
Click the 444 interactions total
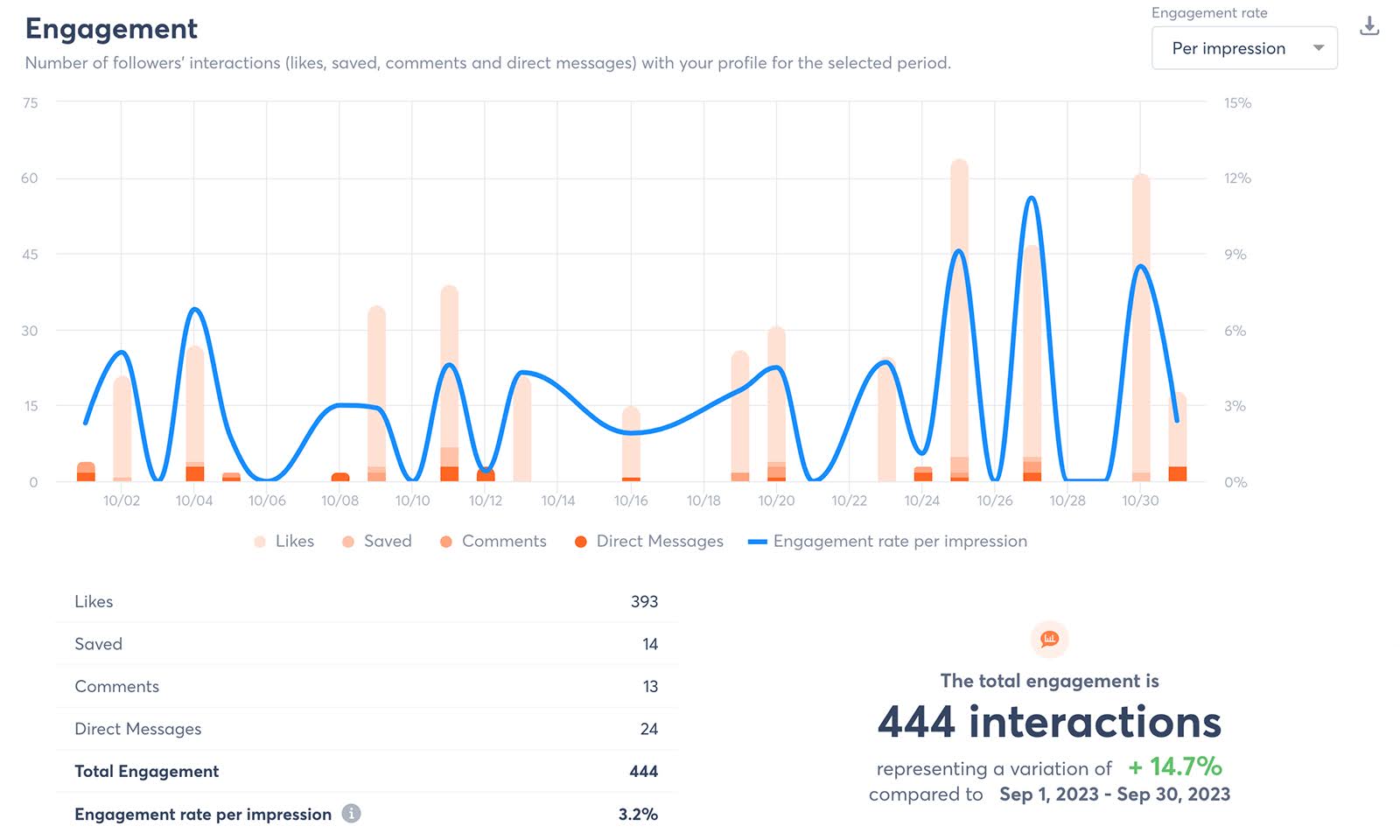1049,723
